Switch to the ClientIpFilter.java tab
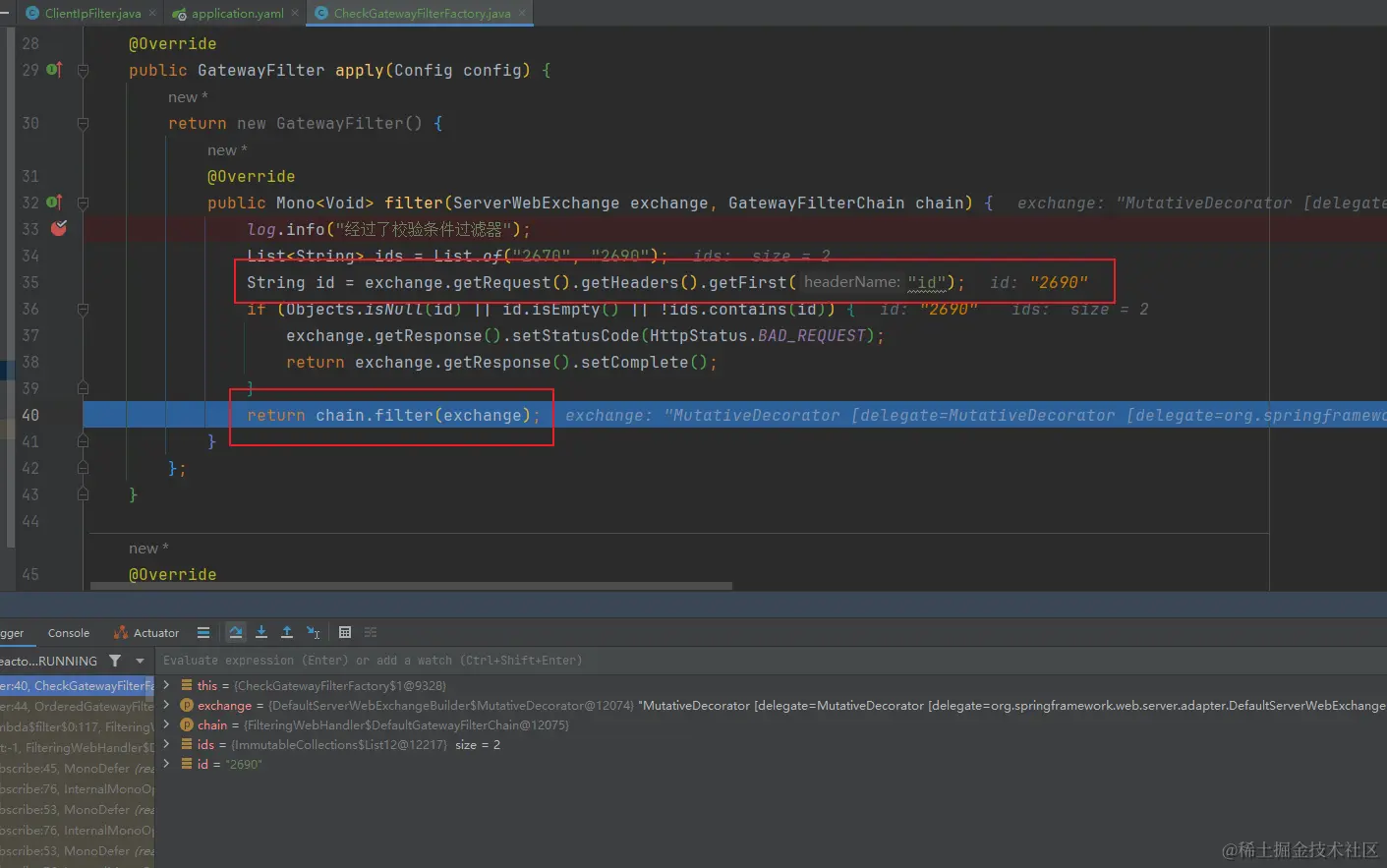Image resolution: width=1387 pixels, height=868 pixels. (x=92, y=13)
